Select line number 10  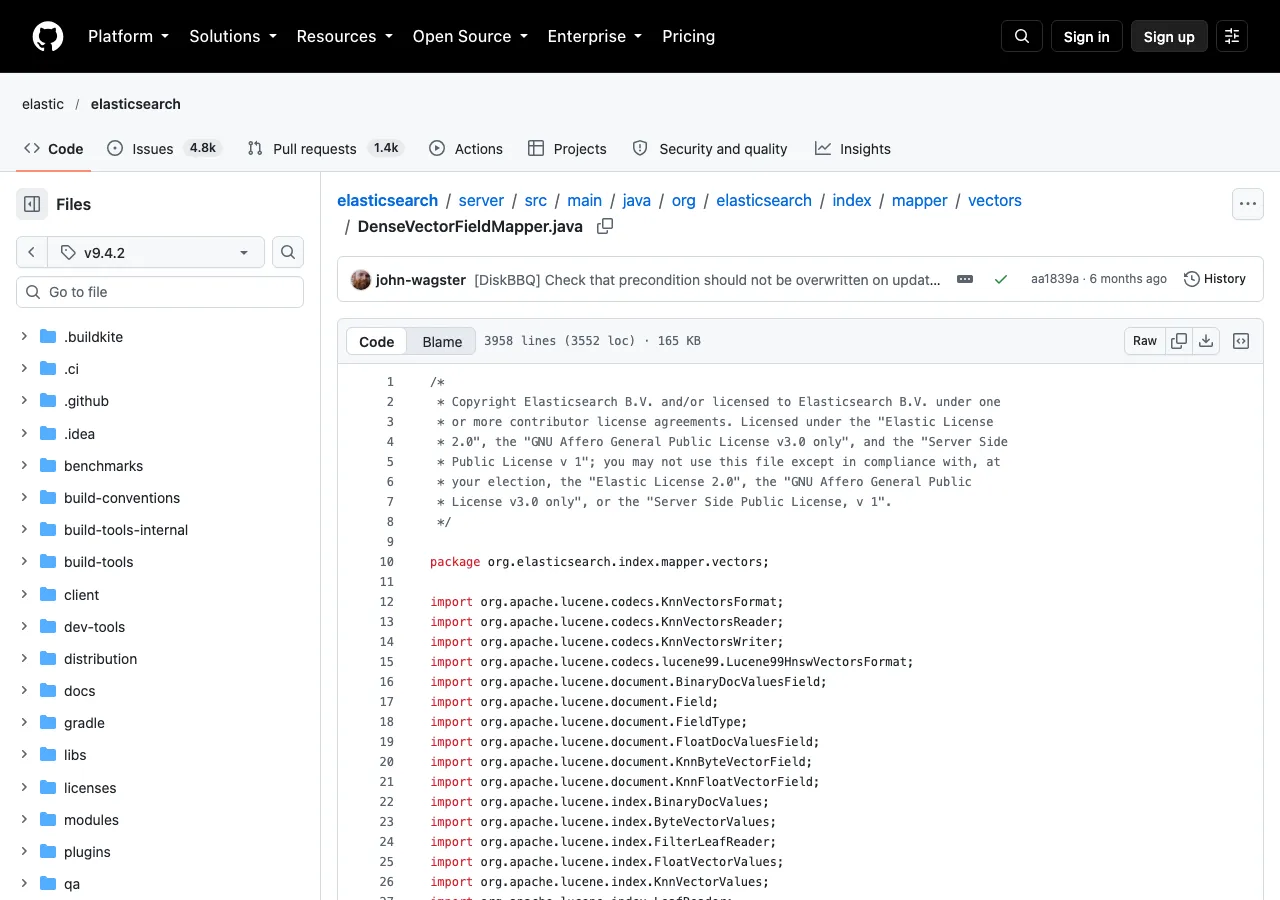[386, 562]
